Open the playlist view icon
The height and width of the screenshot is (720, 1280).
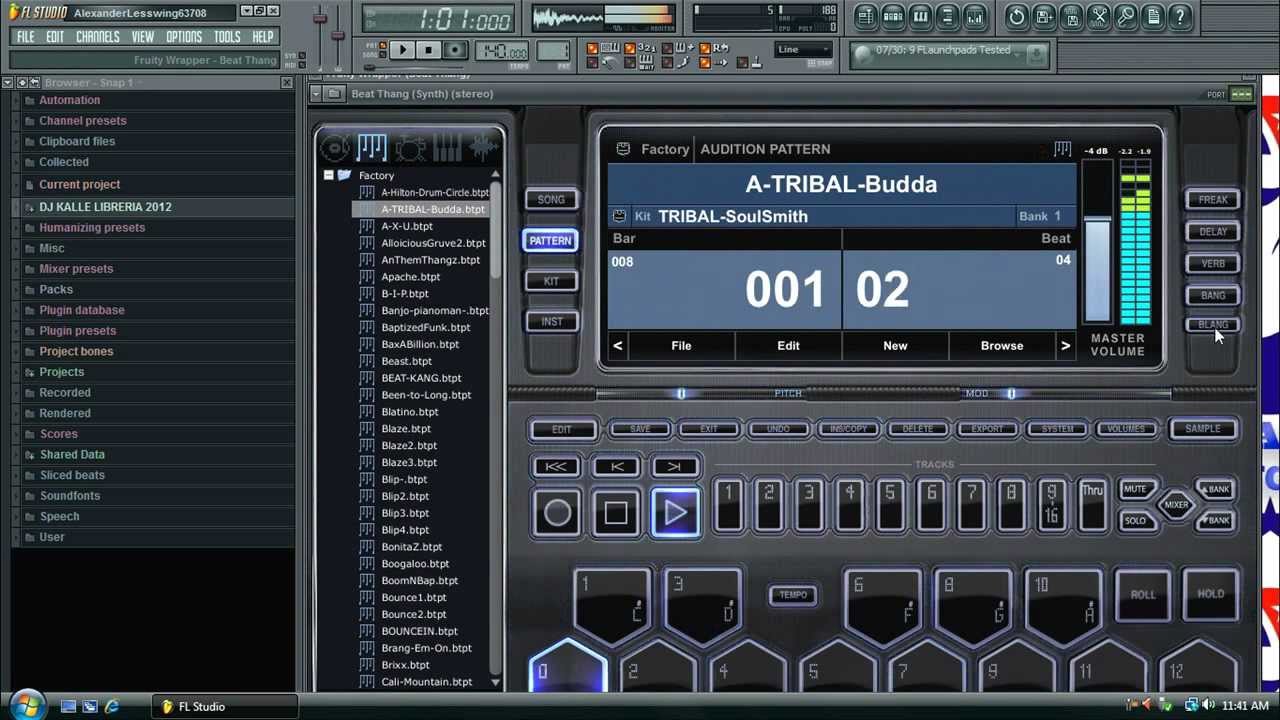[x=866, y=16]
